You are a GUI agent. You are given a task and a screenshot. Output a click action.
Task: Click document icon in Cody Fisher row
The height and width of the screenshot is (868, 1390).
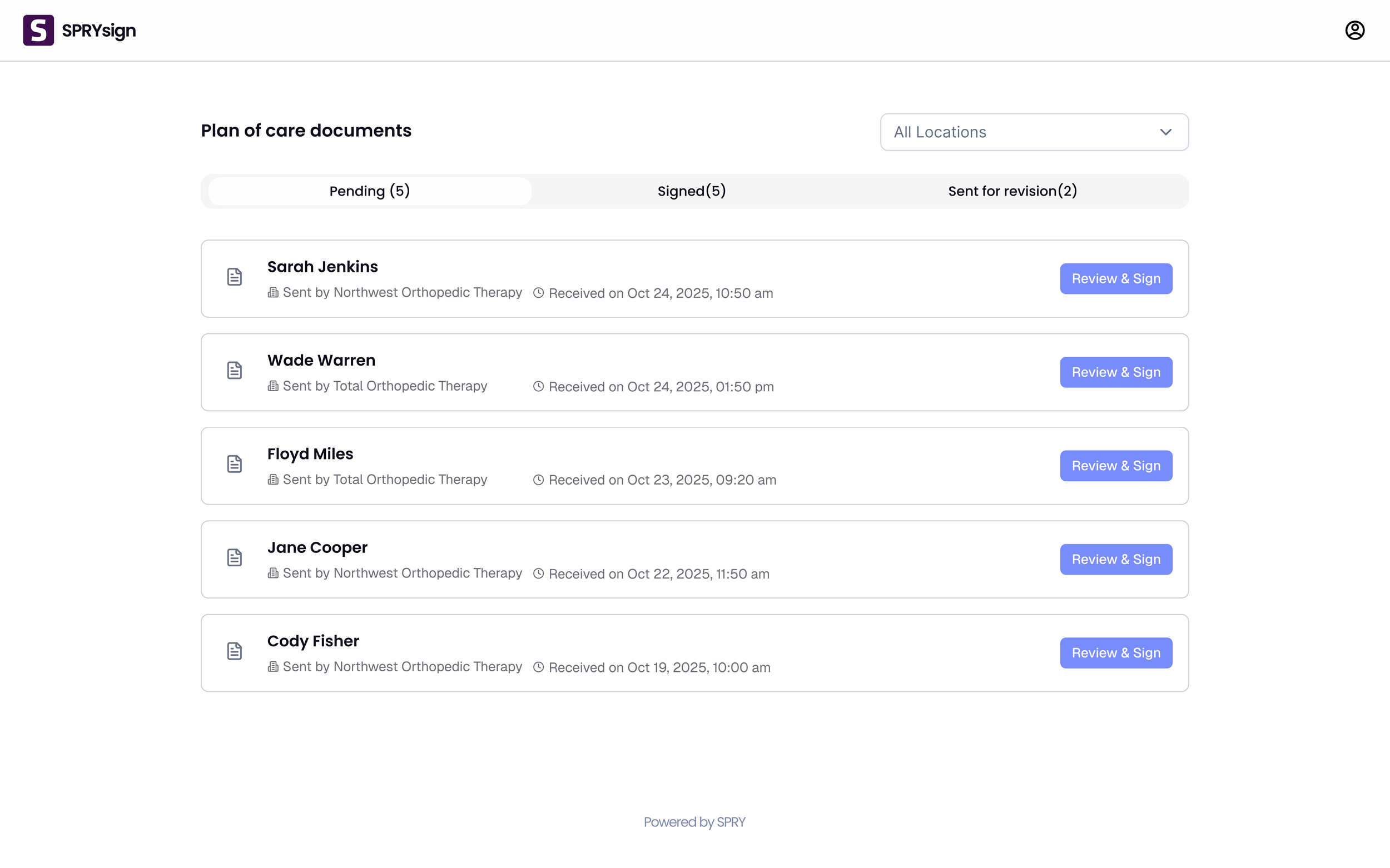[234, 651]
